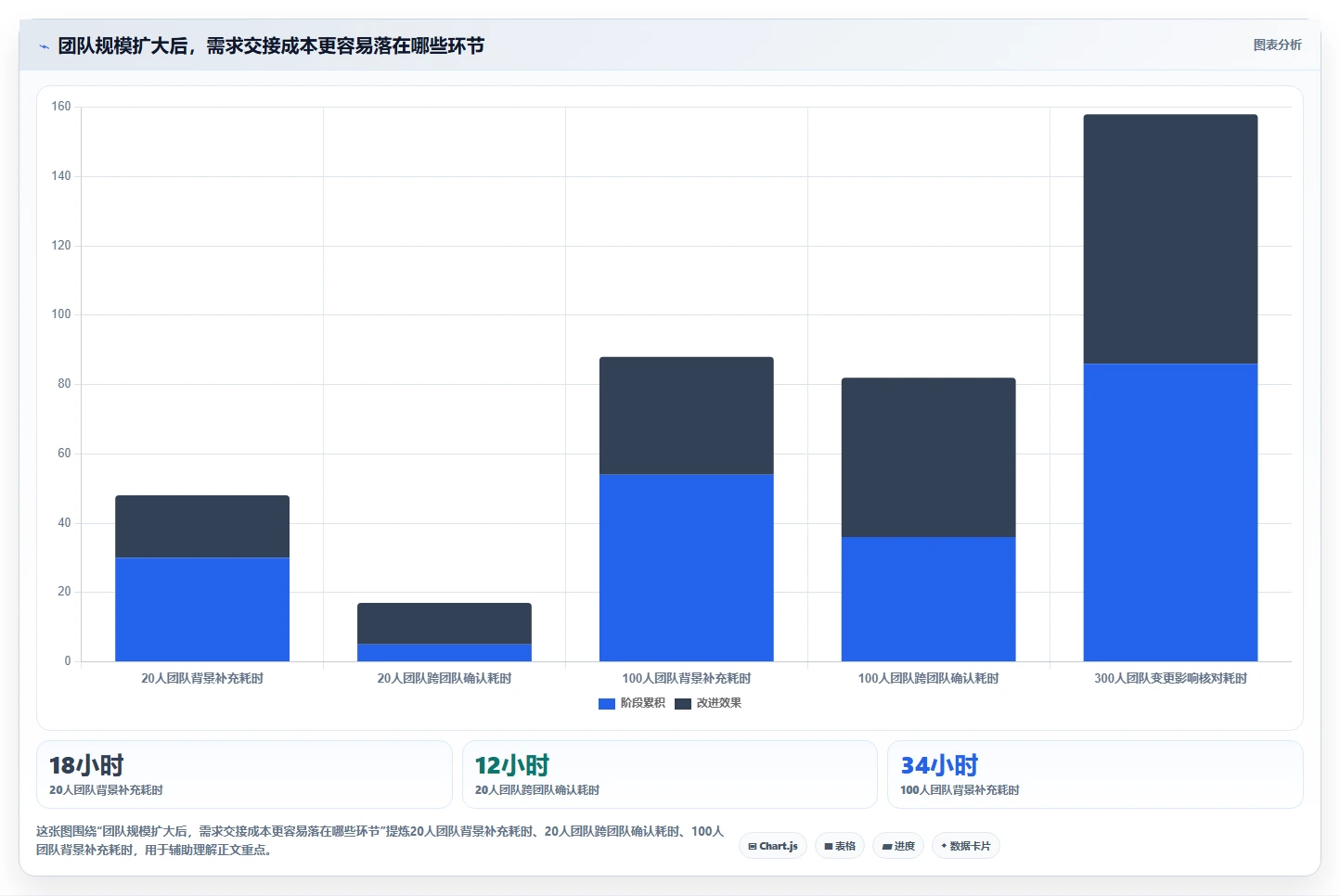Click the caption under the 12小时 card

coord(537,790)
